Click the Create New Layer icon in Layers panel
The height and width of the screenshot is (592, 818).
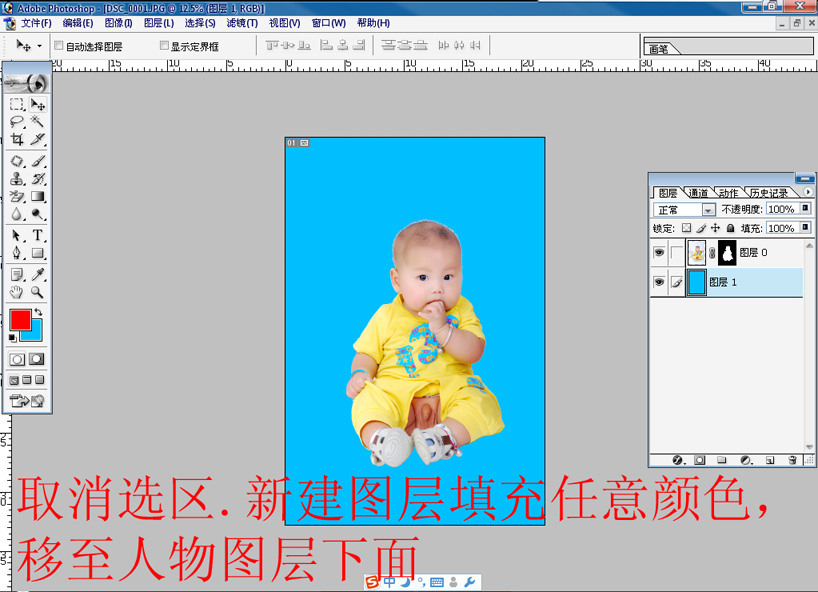coord(769,459)
